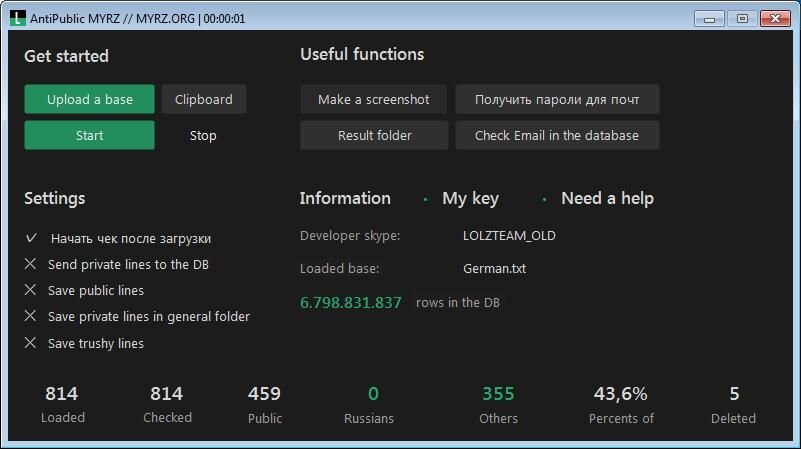Screen dimensions: 801x449
Task: Start checking the loaded base
Action: point(89,135)
